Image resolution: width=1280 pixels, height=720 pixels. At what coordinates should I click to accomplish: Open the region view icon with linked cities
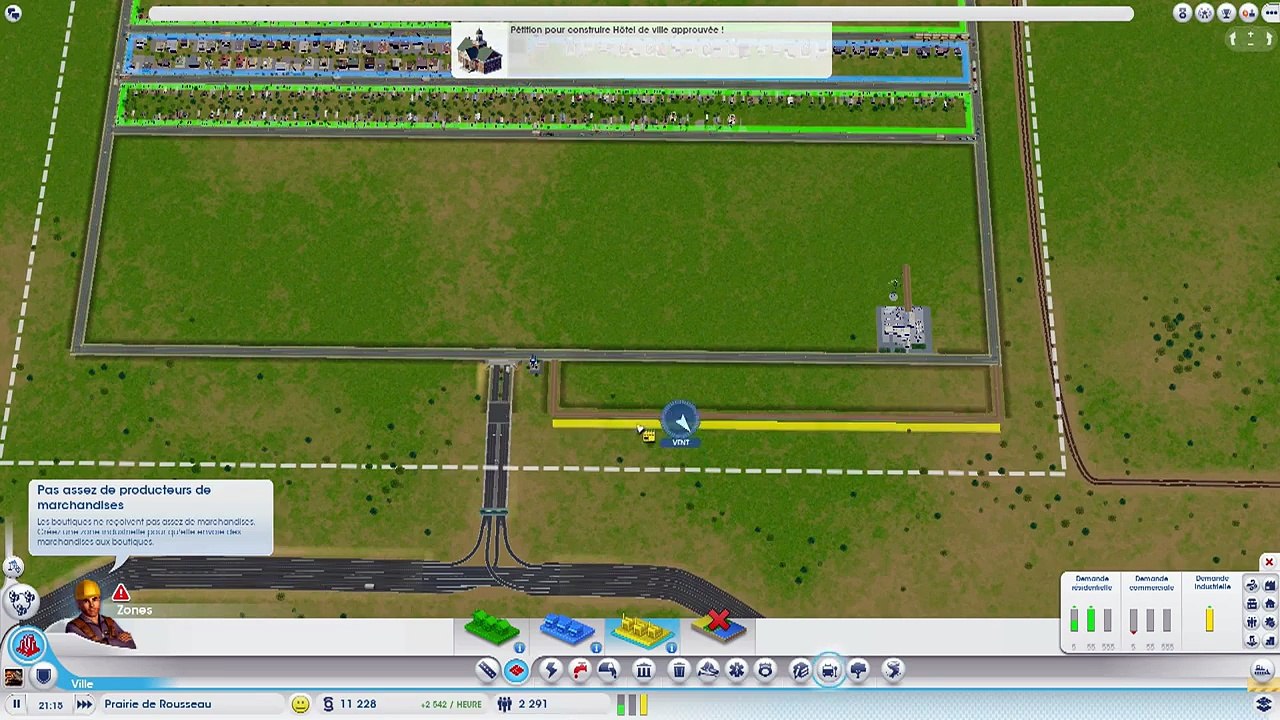pos(22,601)
